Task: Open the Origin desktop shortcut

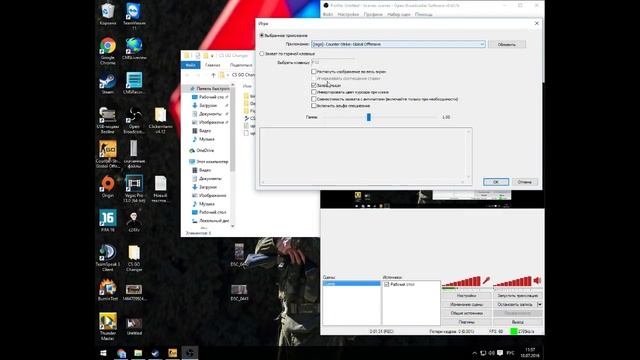Action: pyautogui.click(x=108, y=187)
